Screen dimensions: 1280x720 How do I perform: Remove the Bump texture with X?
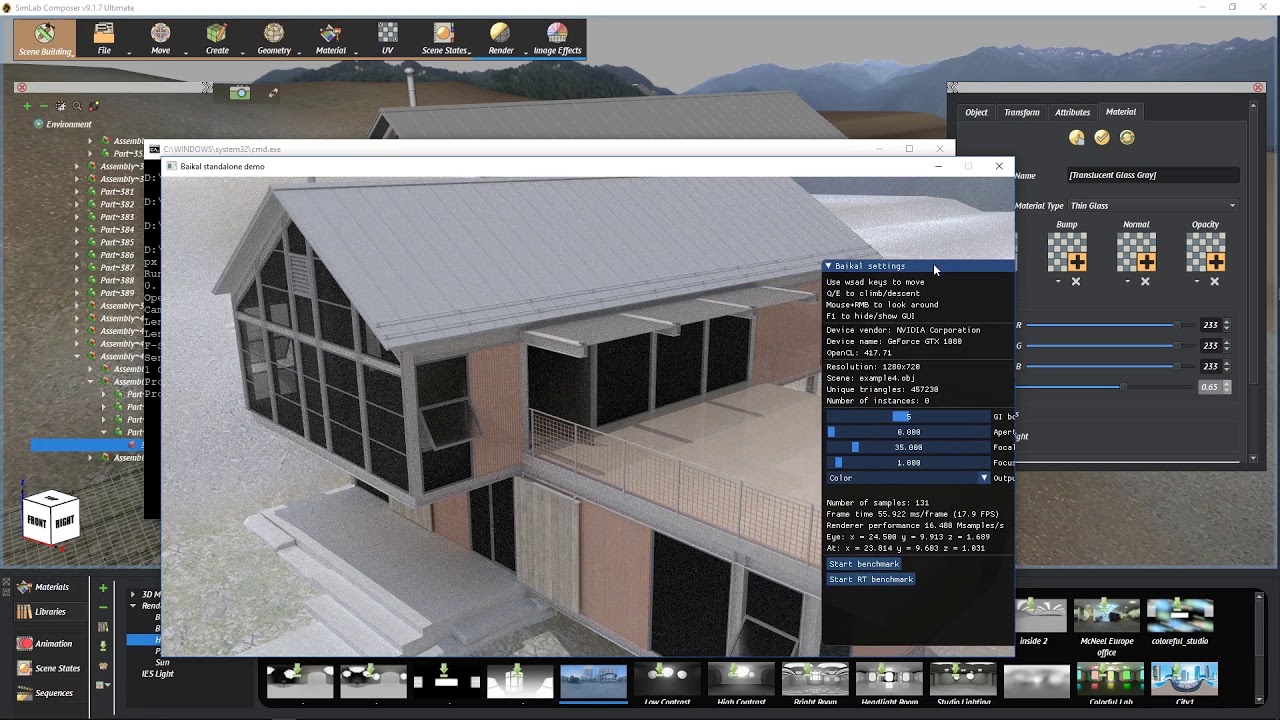click(x=1076, y=282)
